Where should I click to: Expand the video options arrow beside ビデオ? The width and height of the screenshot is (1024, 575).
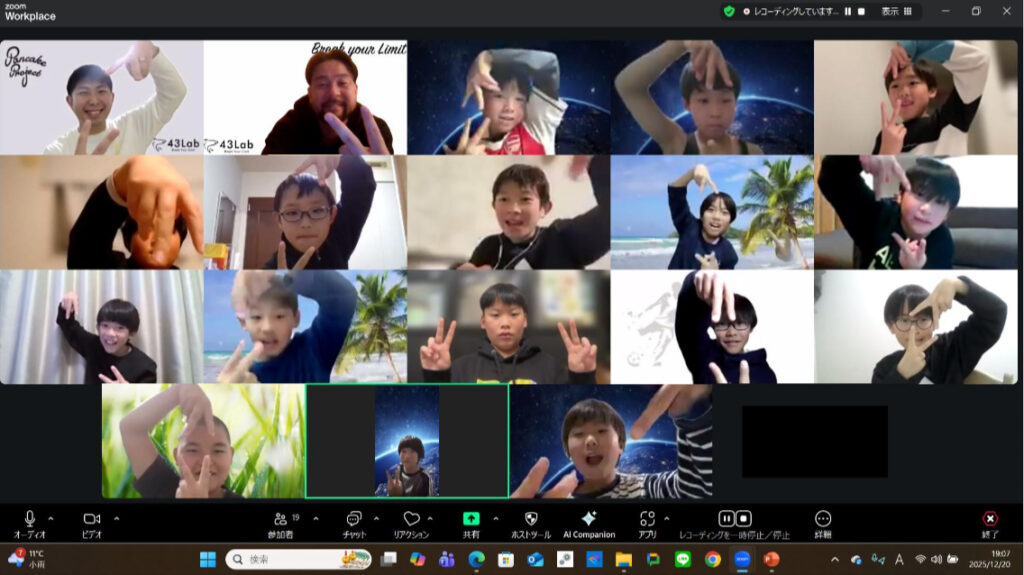[x=117, y=518]
